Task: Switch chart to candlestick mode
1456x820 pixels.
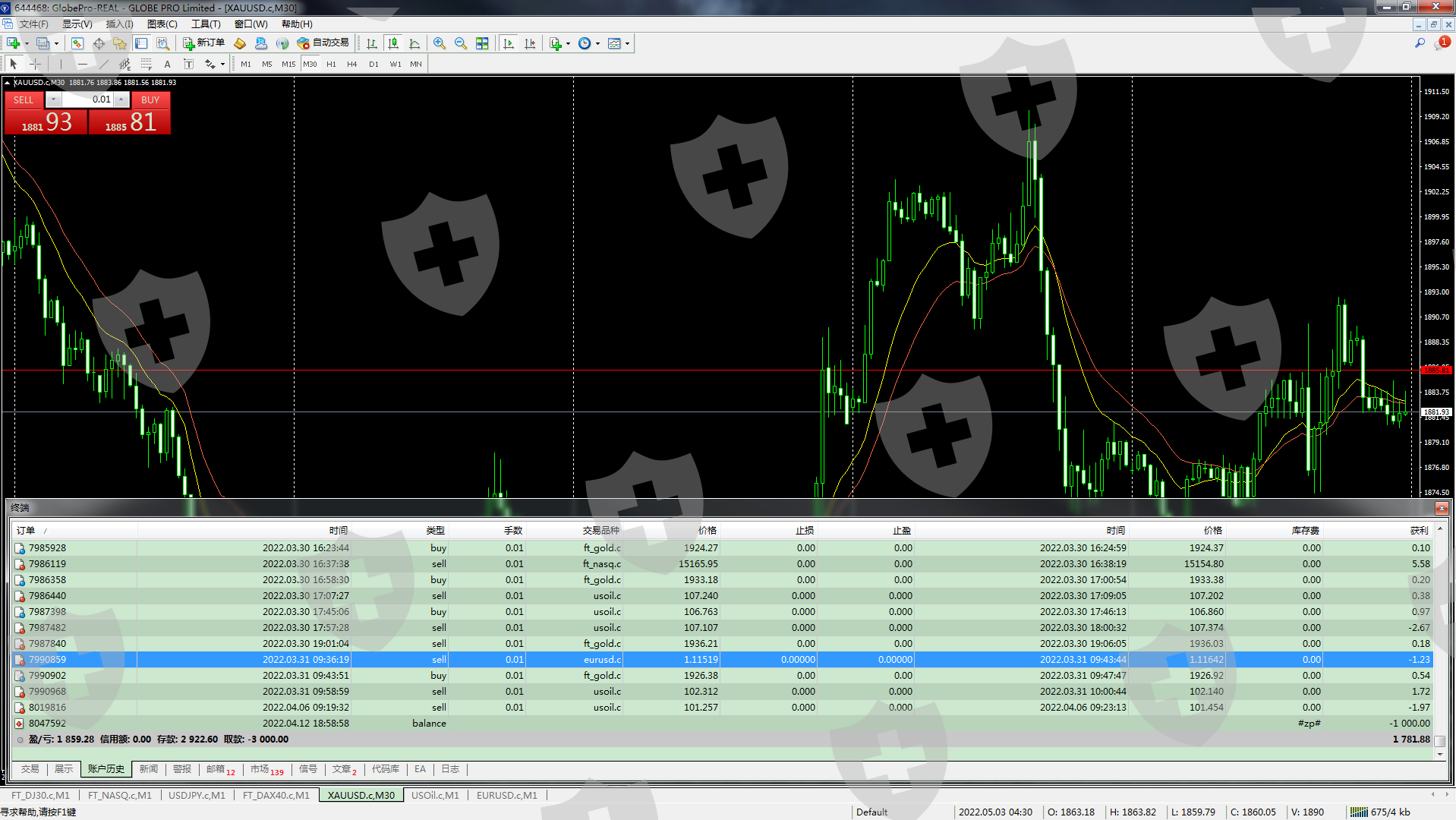Action: [392, 43]
